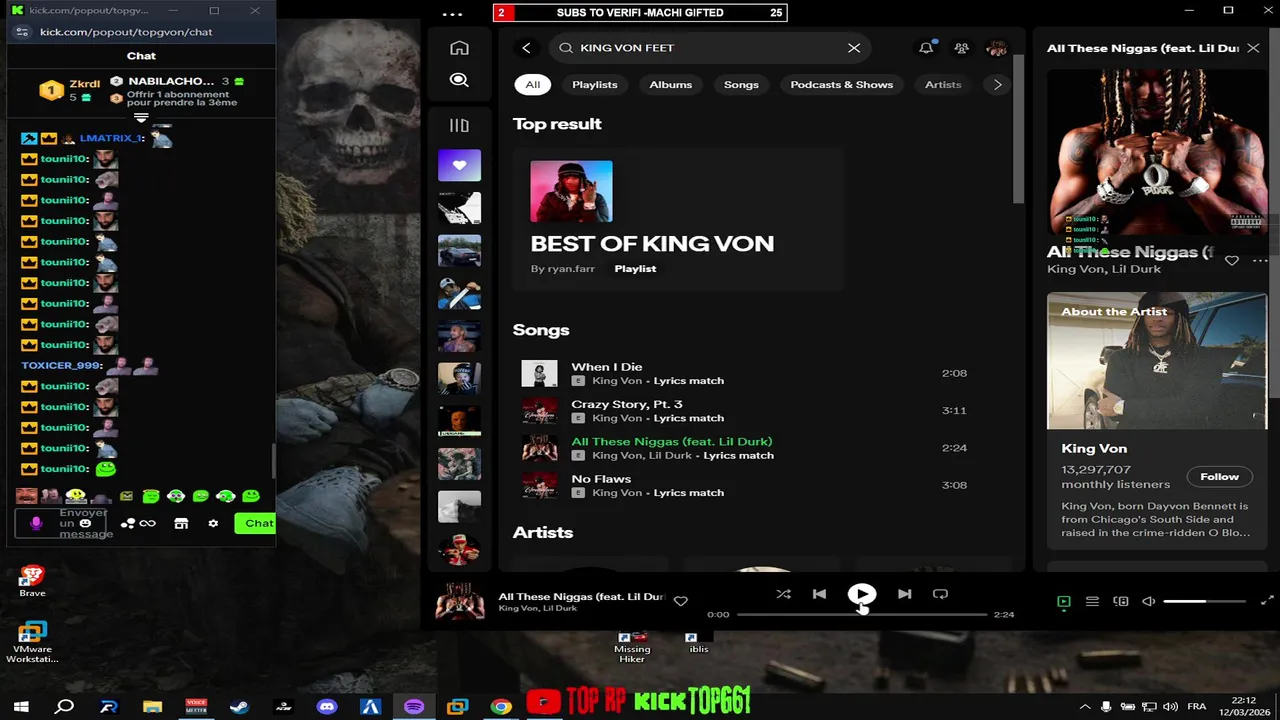Select the Playlists filter chip

pyautogui.click(x=595, y=84)
